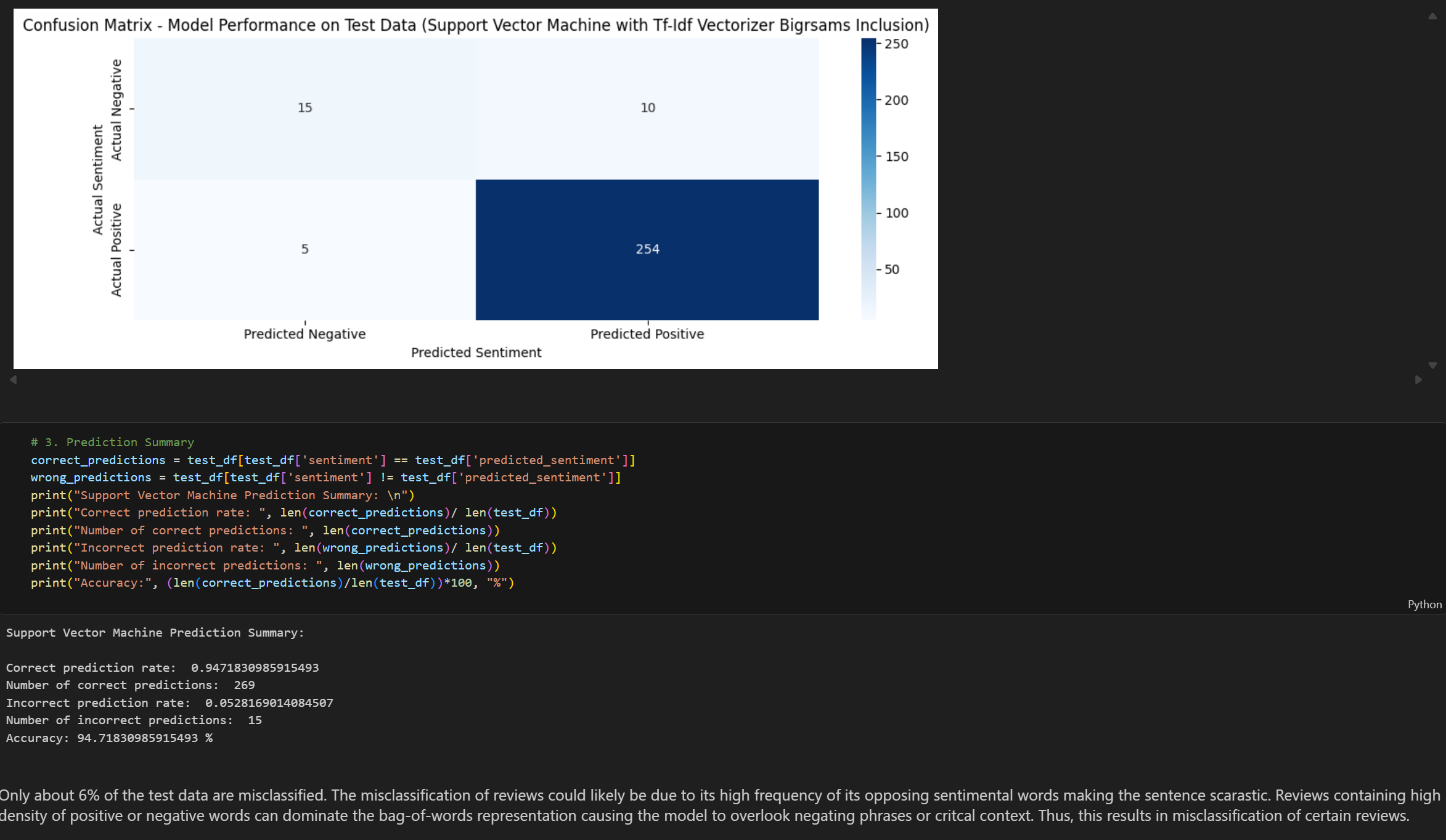Click the confusion matrix chart title
Viewport: 1446px width, 840px height.
pyautogui.click(x=475, y=25)
